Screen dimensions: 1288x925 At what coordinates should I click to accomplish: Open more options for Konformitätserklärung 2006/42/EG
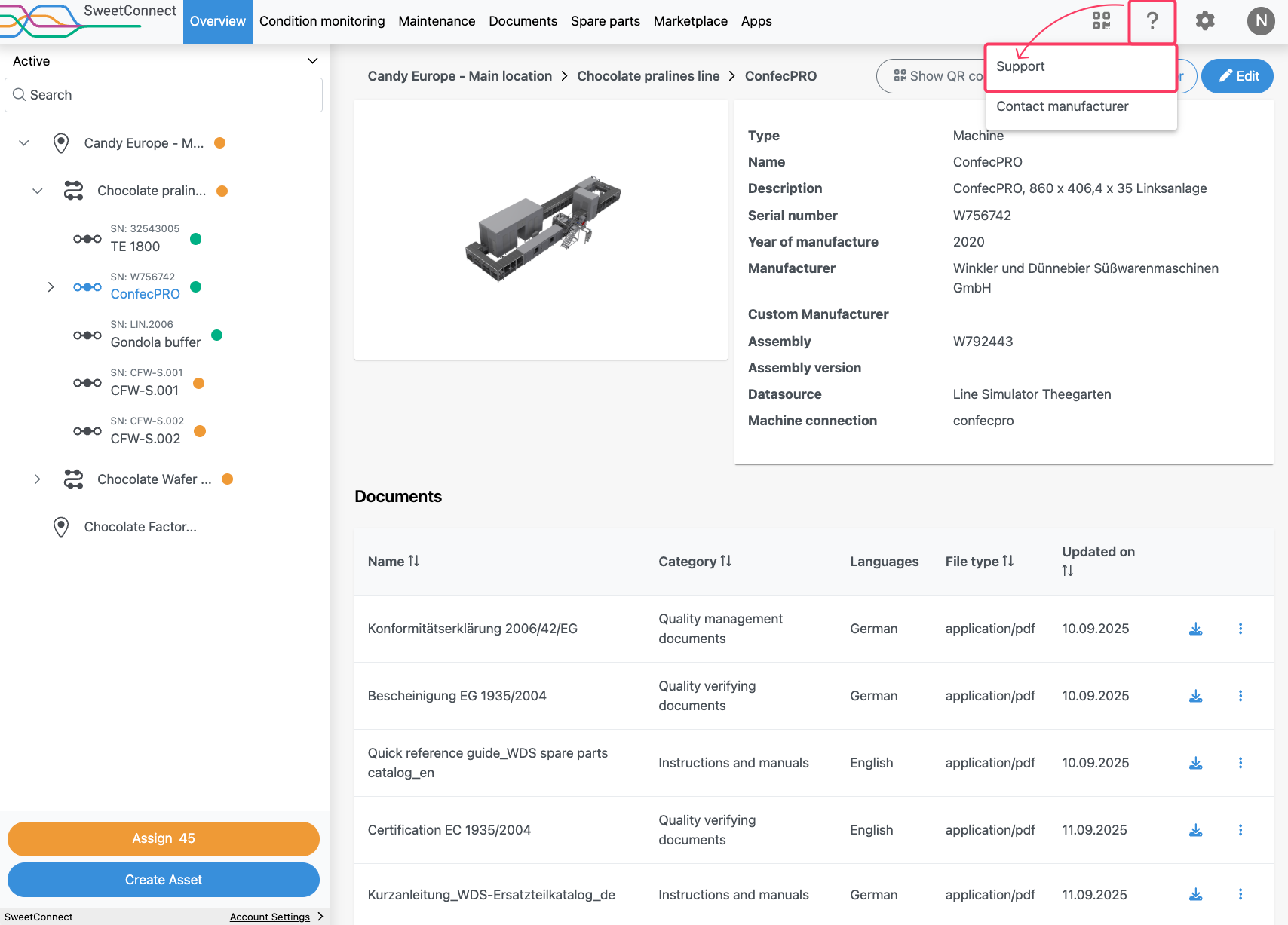tap(1240, 629)
